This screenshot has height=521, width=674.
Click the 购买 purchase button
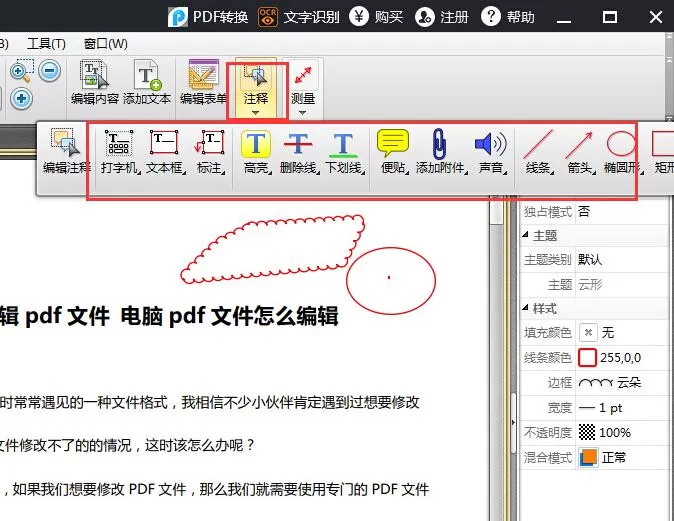376,17
